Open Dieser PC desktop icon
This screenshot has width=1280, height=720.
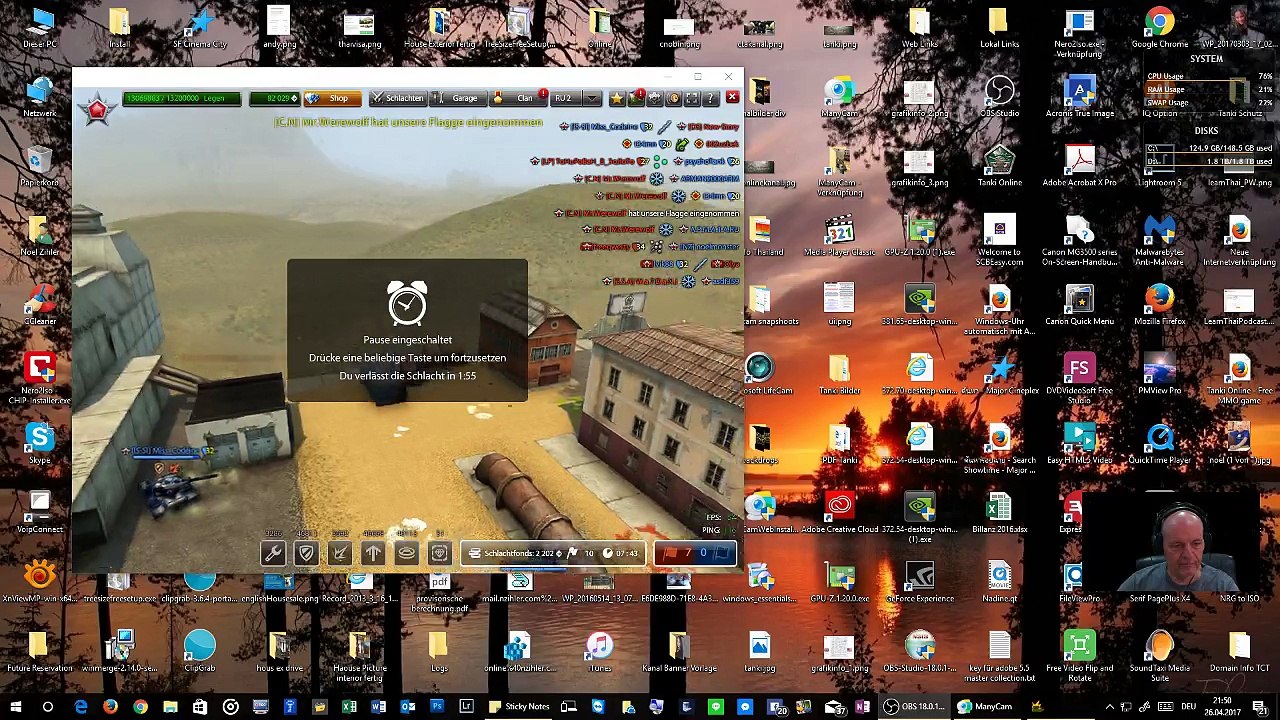tap(40, 29)
